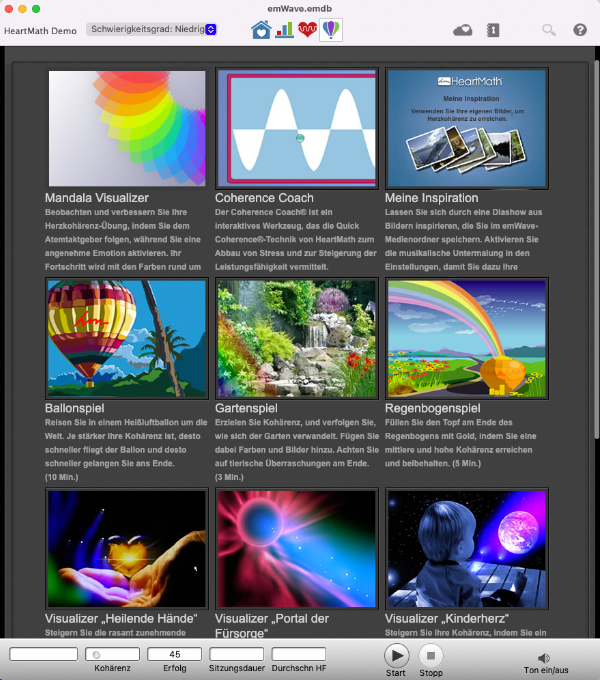Image resolution: width=600 pixels, height=680 pixels.
Task: Open the home view house icon
Action: [x=261, y=30]
